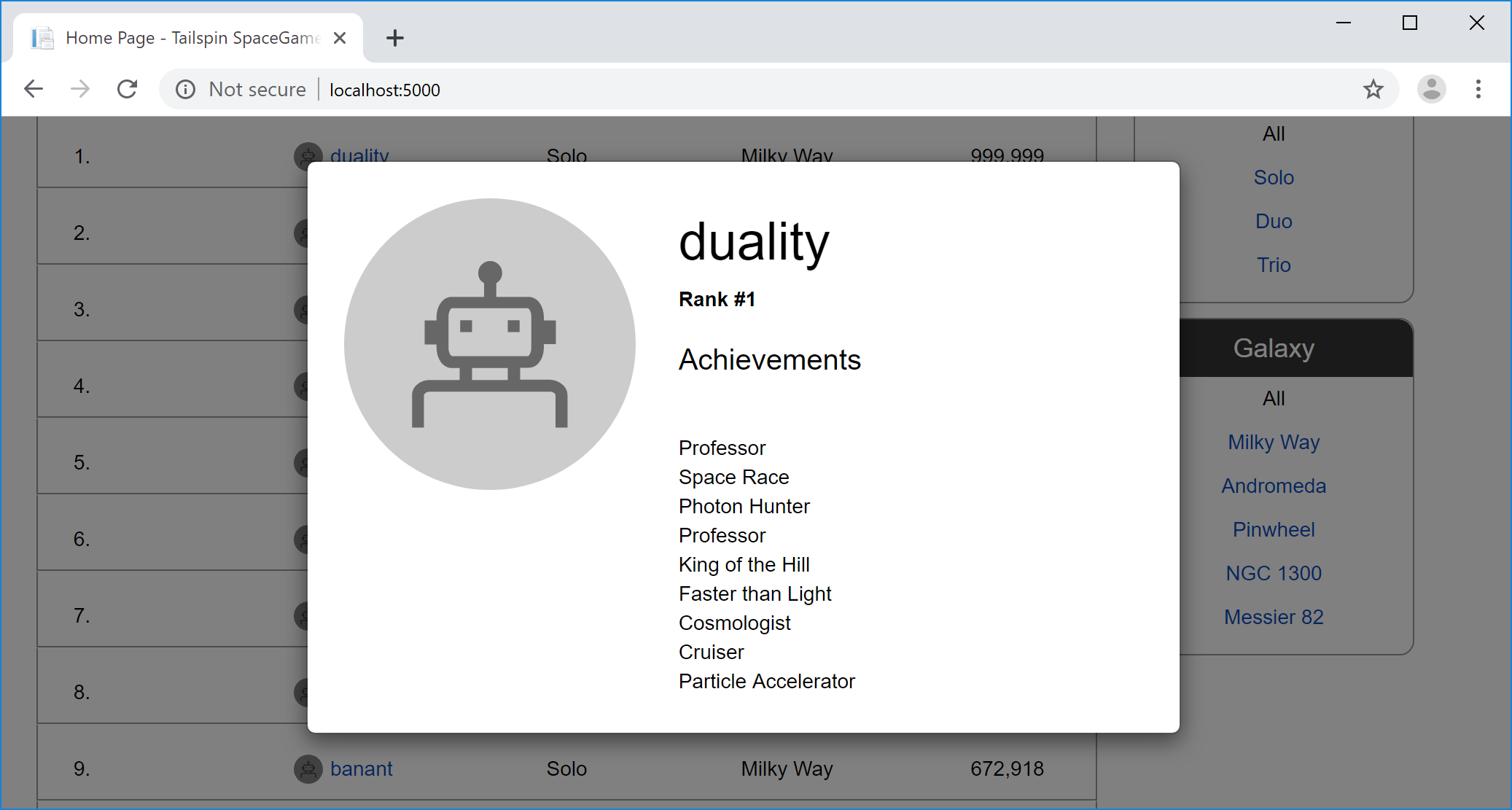Viewport: 1512px width, 810px height.
Task: Click the Cosmologist achievement
Action: pyautogui.click(x=734, y=623)
